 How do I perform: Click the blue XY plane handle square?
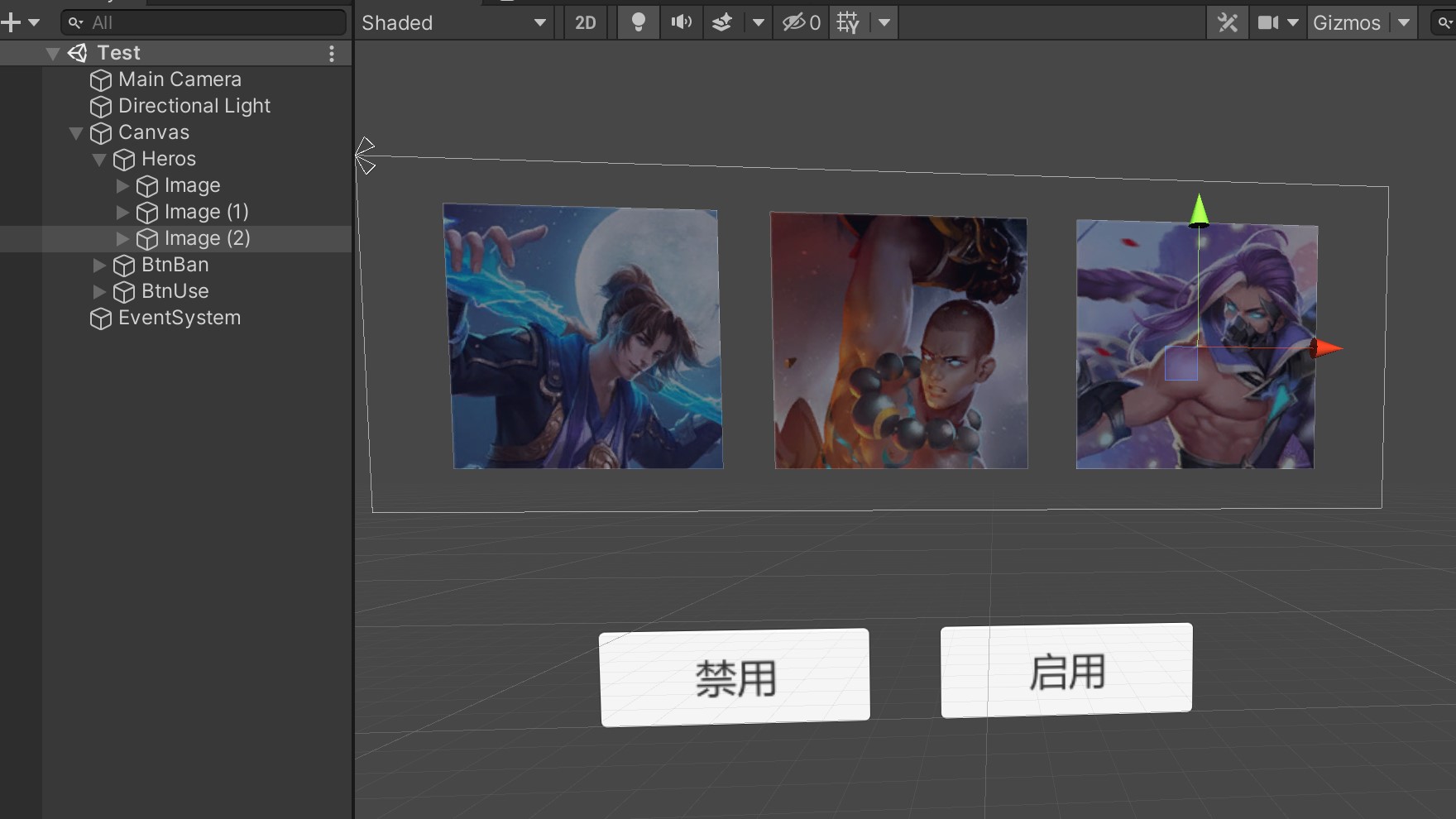(1181, 364)
